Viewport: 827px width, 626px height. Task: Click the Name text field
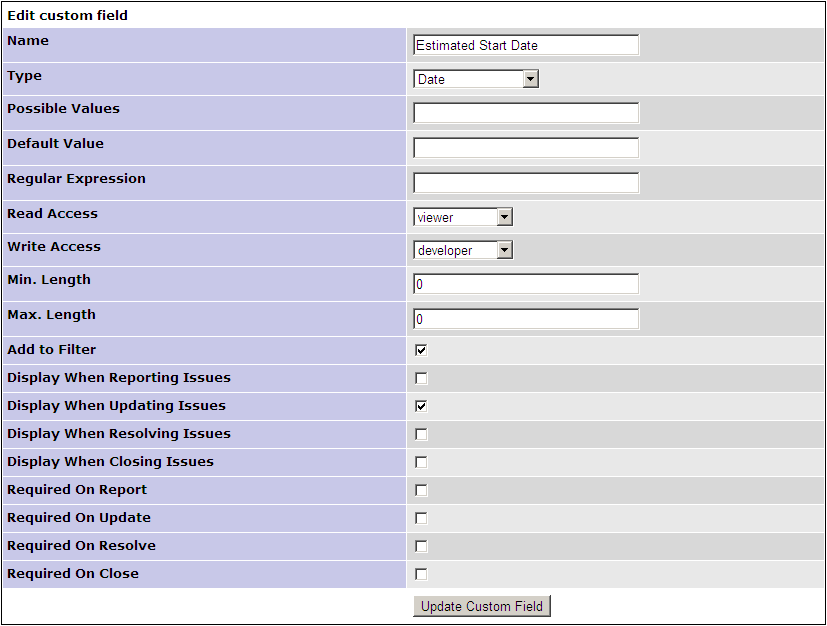tap(525, 45)
